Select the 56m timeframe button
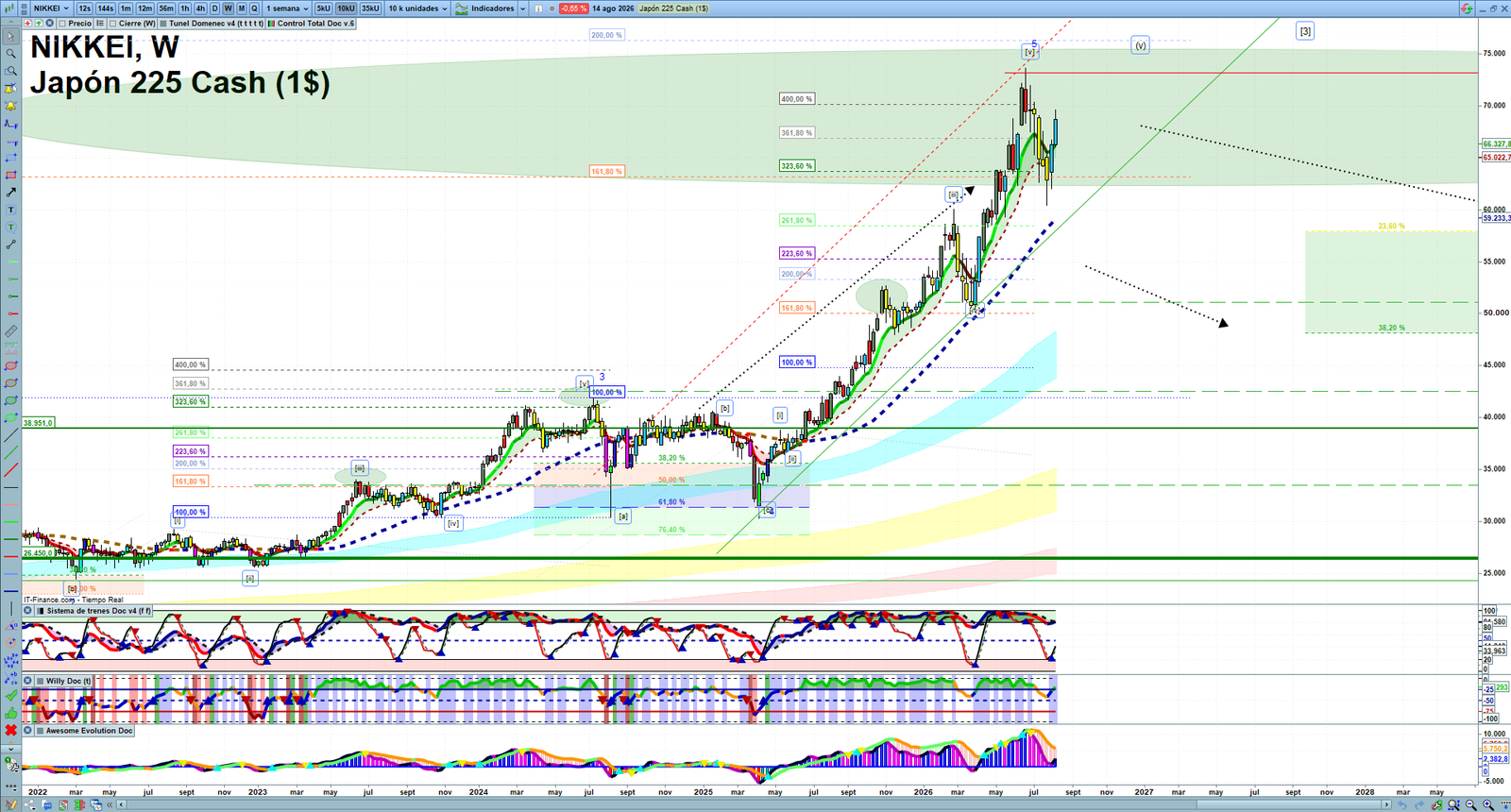This screenshot has height=812, width=1511. point(166,8)
